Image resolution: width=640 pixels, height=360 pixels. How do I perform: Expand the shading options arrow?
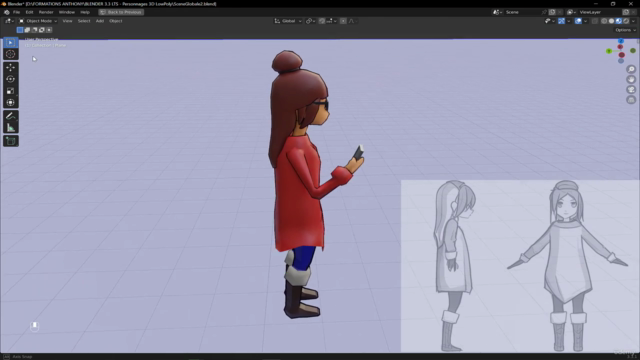click(x=633, y=21)
